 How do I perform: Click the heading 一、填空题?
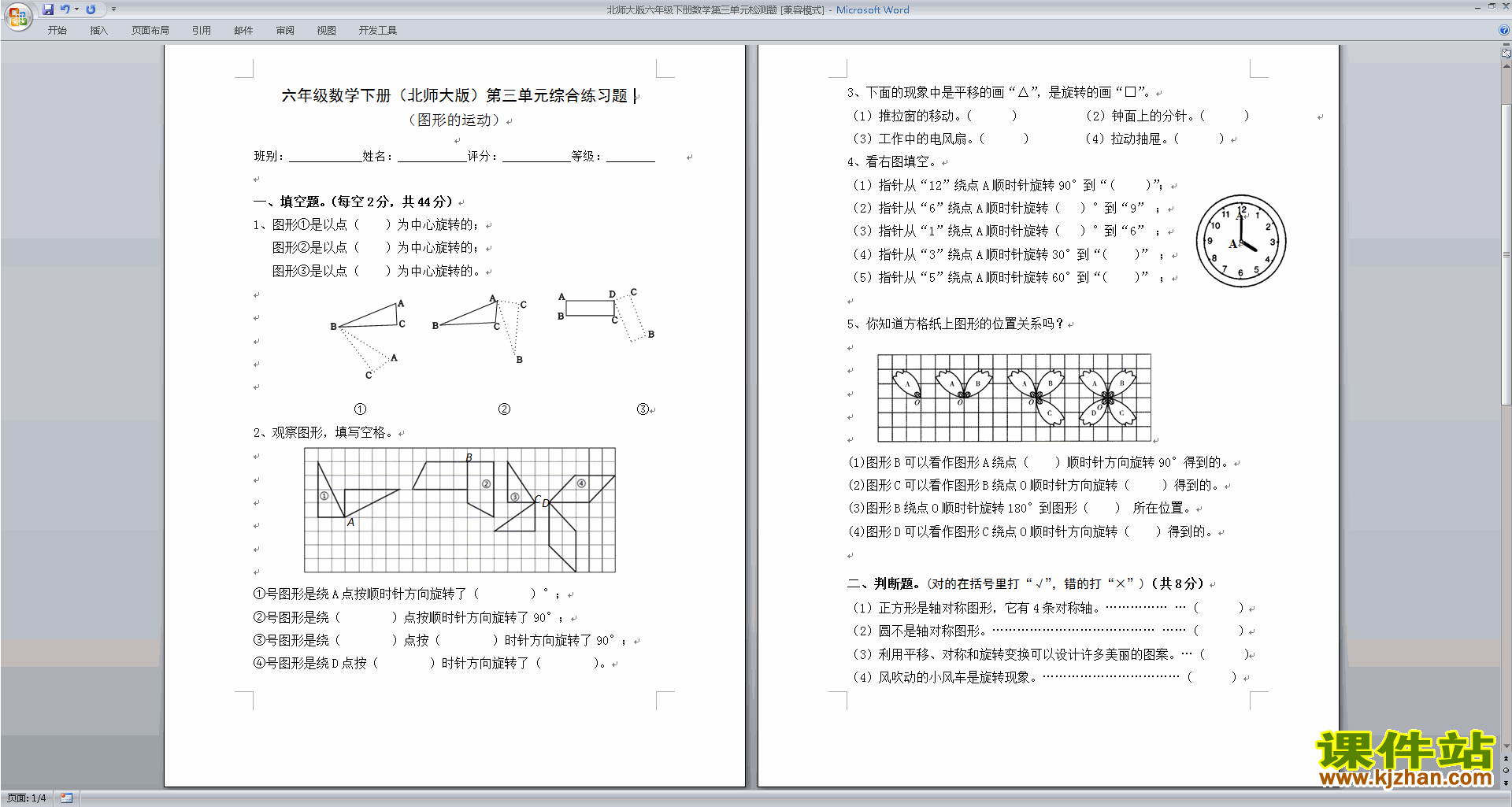click(x=353, y=202)
